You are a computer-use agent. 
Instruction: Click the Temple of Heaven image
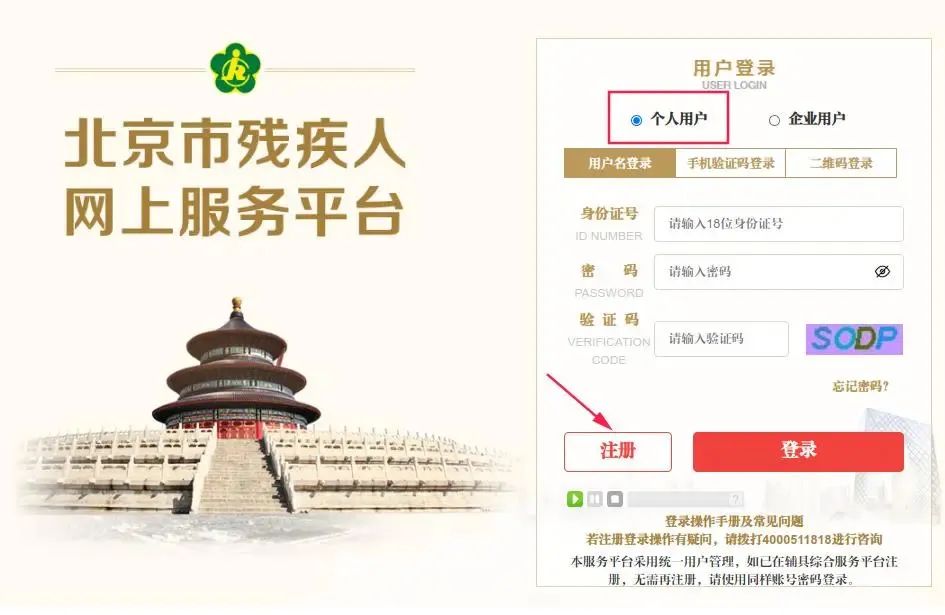238,407
